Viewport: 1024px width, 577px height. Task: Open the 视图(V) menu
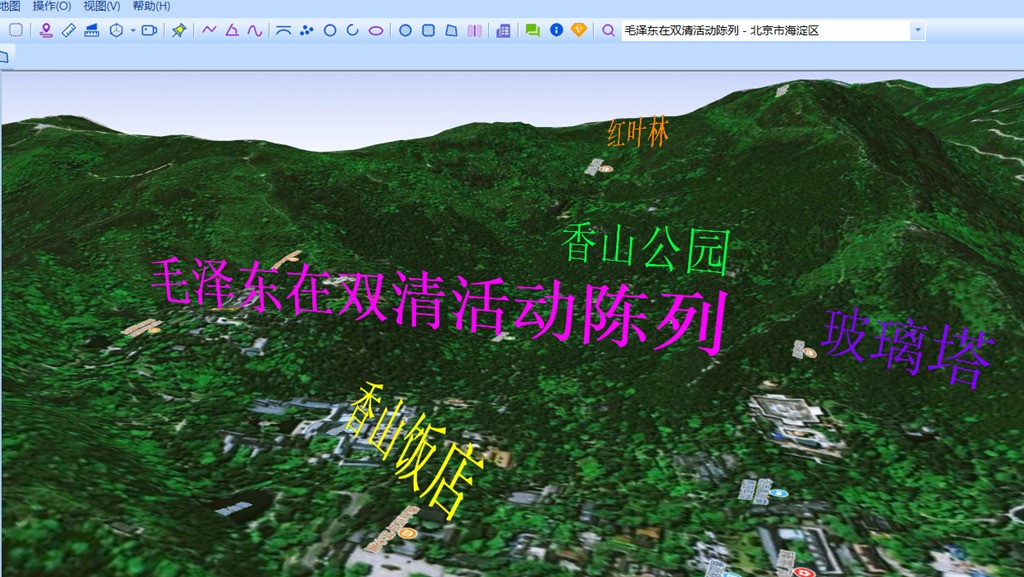102,6
